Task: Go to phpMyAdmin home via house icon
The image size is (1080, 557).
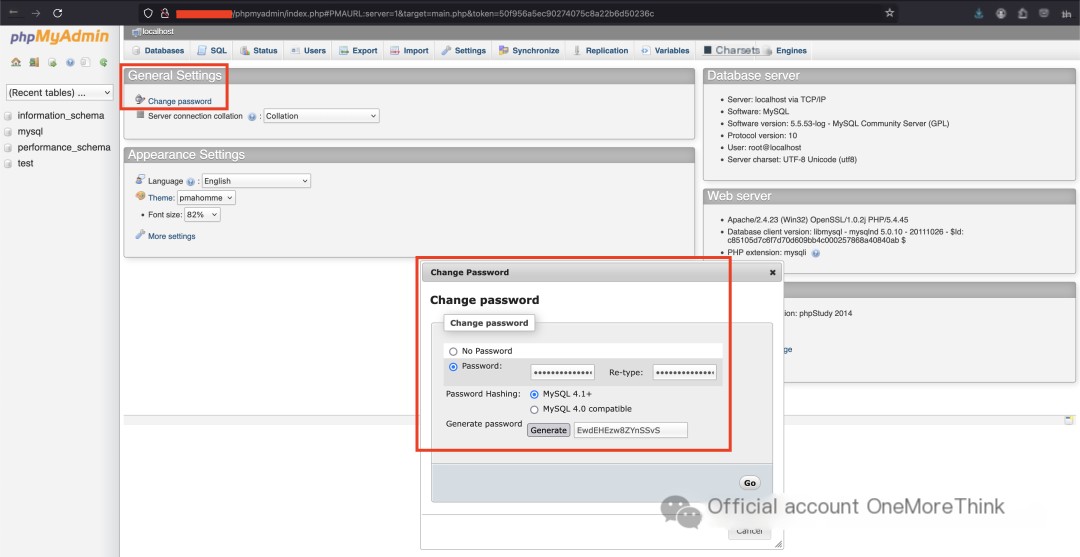Action: pyautogui.click(x=16, y=63)
